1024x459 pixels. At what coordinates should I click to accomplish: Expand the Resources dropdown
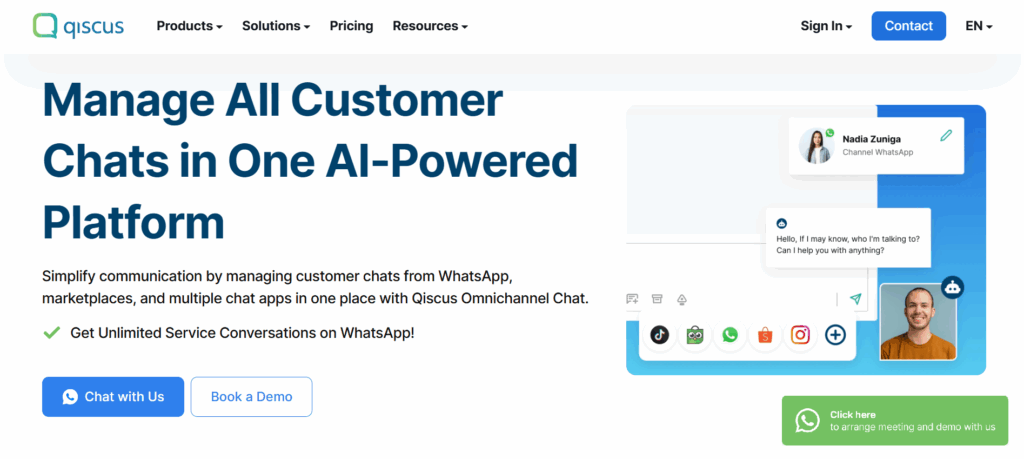(x=430, y=26)
